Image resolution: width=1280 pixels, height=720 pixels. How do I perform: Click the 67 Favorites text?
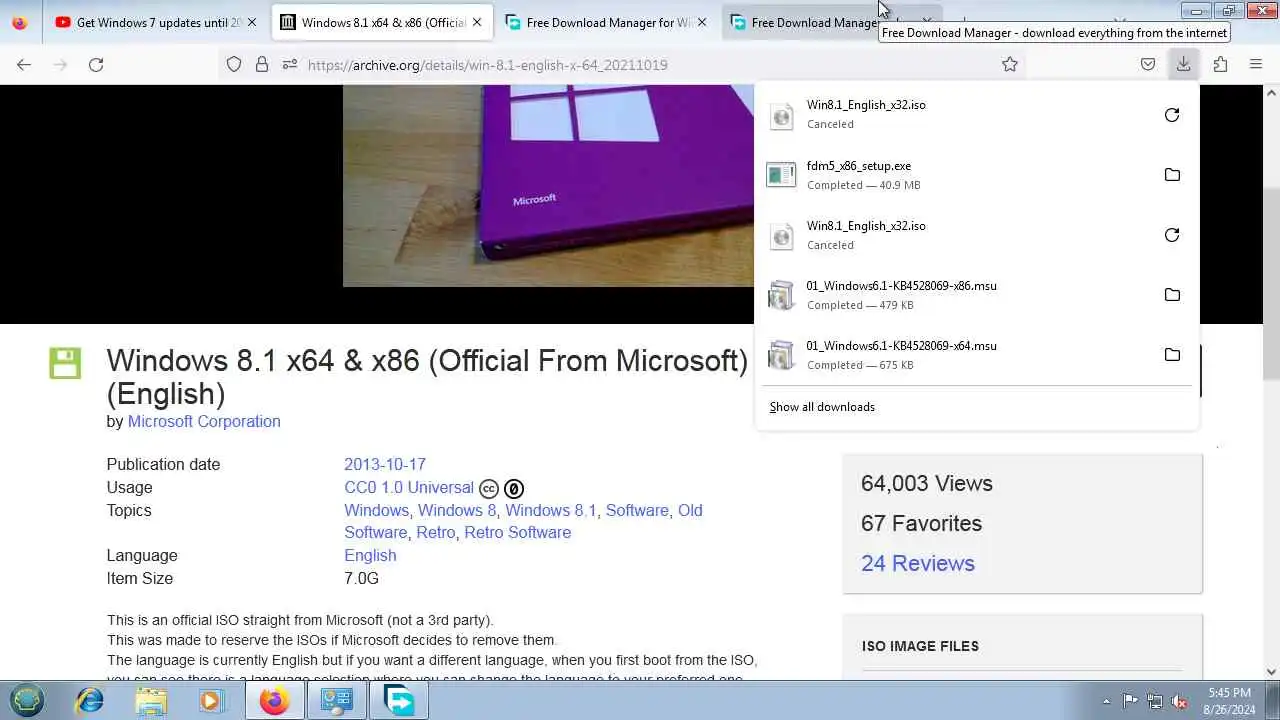coord(921,523)
